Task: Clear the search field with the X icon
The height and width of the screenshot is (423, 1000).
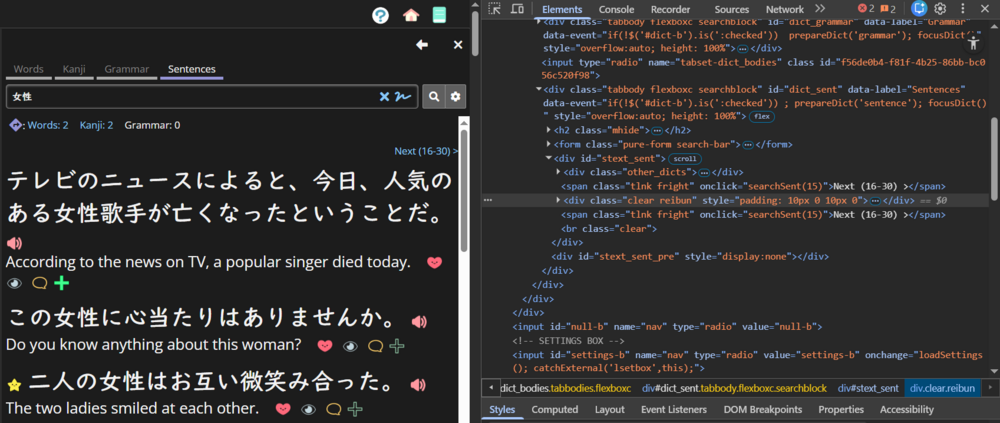Action: pyautogui.click(x=384, y=96)
